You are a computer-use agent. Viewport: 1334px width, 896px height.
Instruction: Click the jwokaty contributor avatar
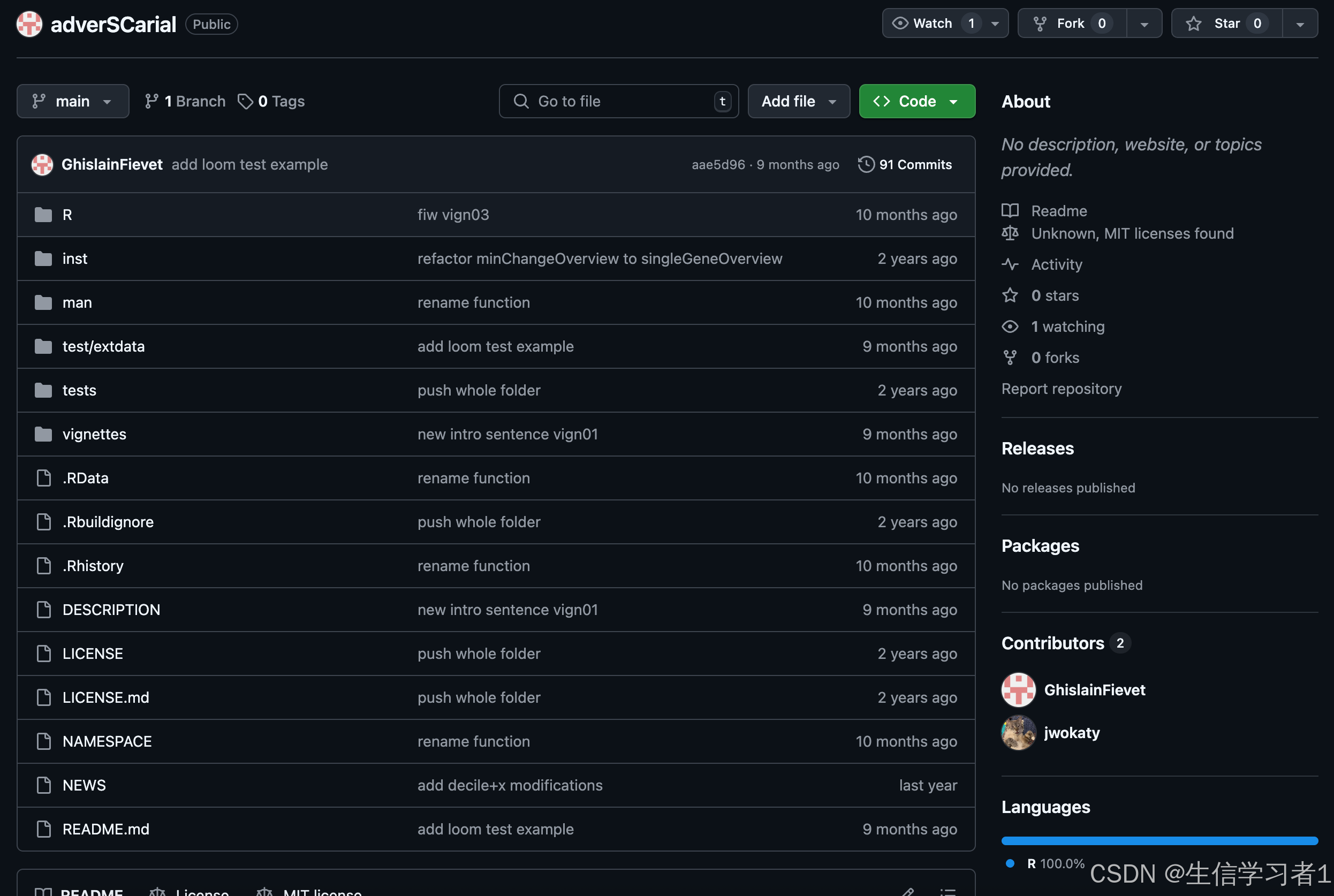point(1018,733)
